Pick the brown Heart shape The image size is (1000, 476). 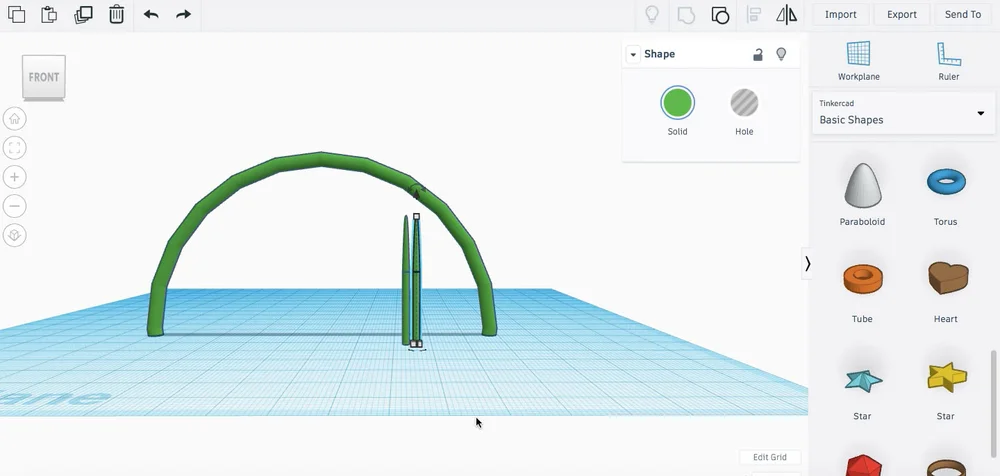(948, 278)
